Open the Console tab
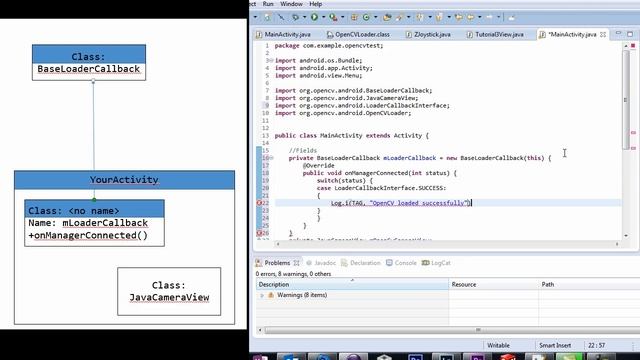Image resolution: width=640 pixels, height=360 pixels. (401, 263)
